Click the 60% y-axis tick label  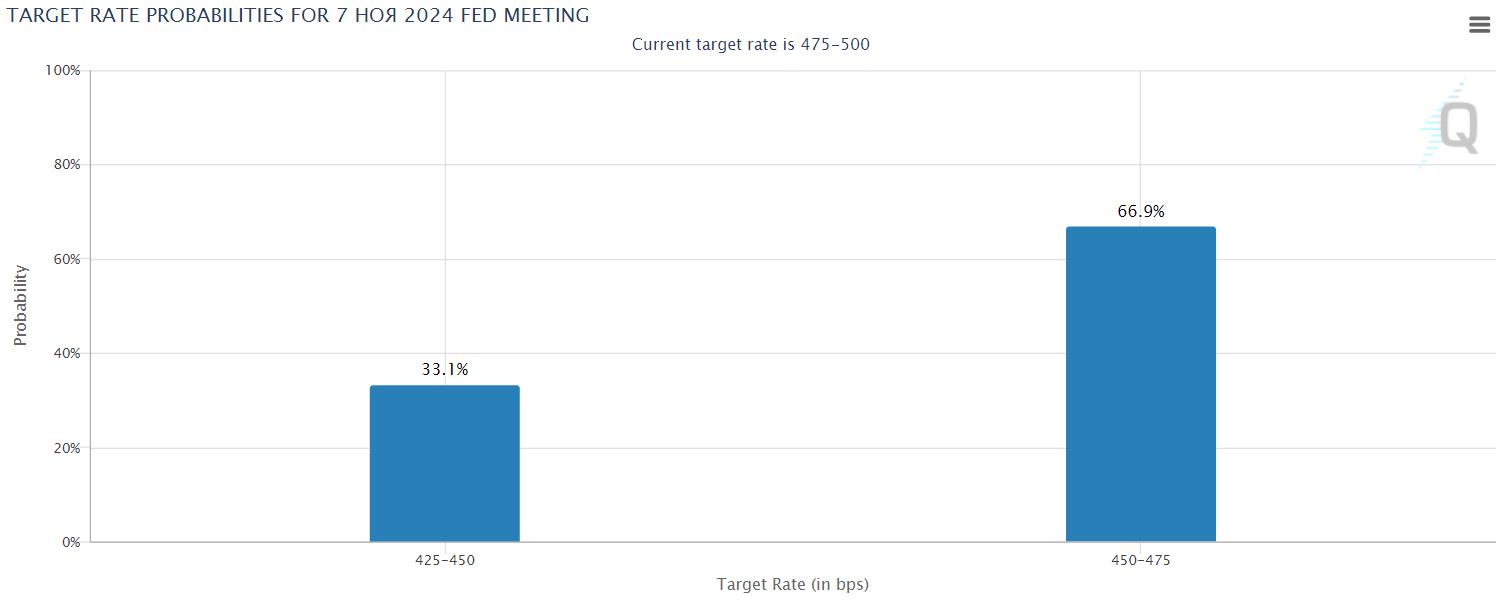click(x=67, y=259)
